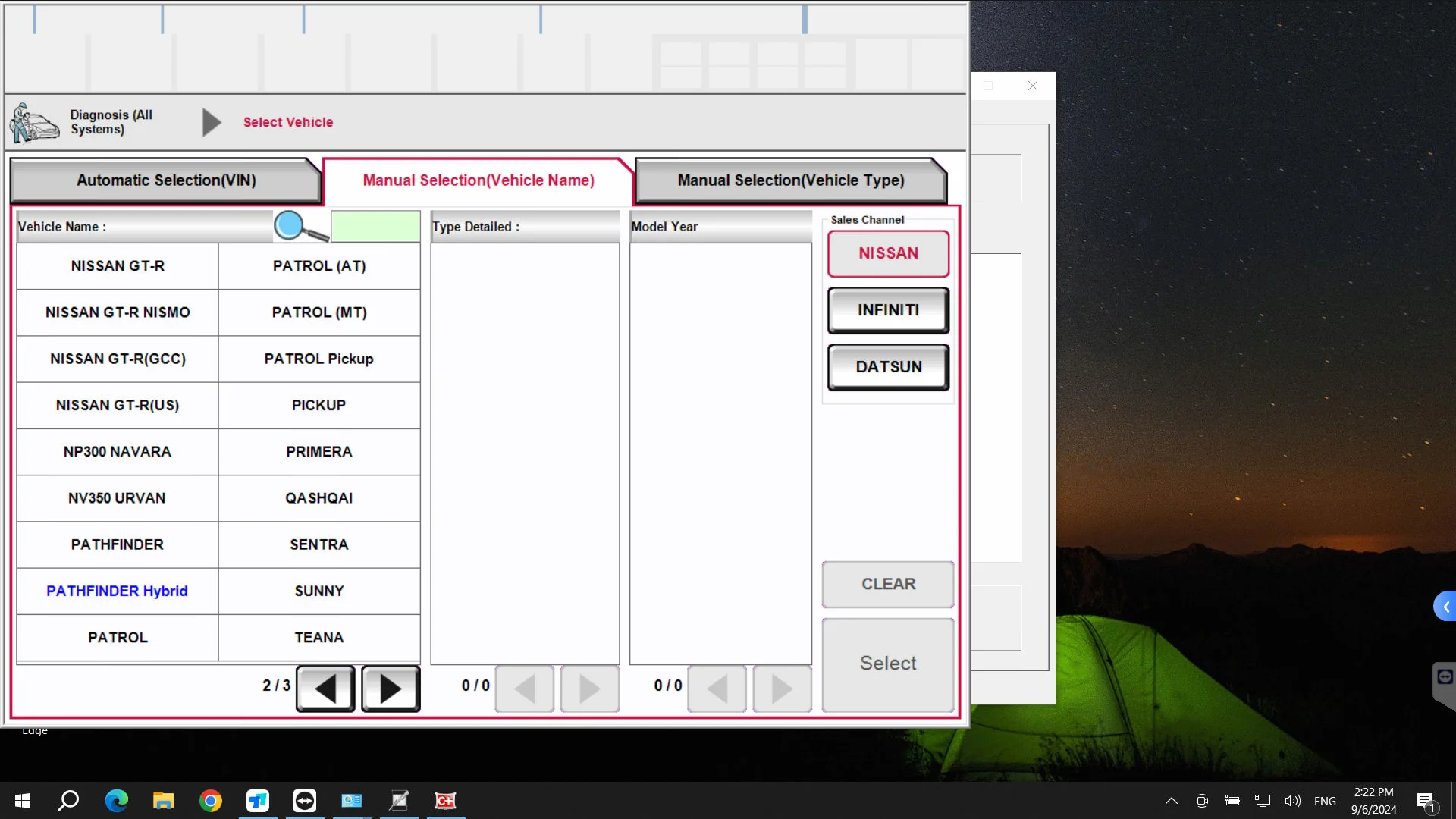
Task: Click the Diagnosis (All Systems) breadcrumb label
Action: point(111,122)
